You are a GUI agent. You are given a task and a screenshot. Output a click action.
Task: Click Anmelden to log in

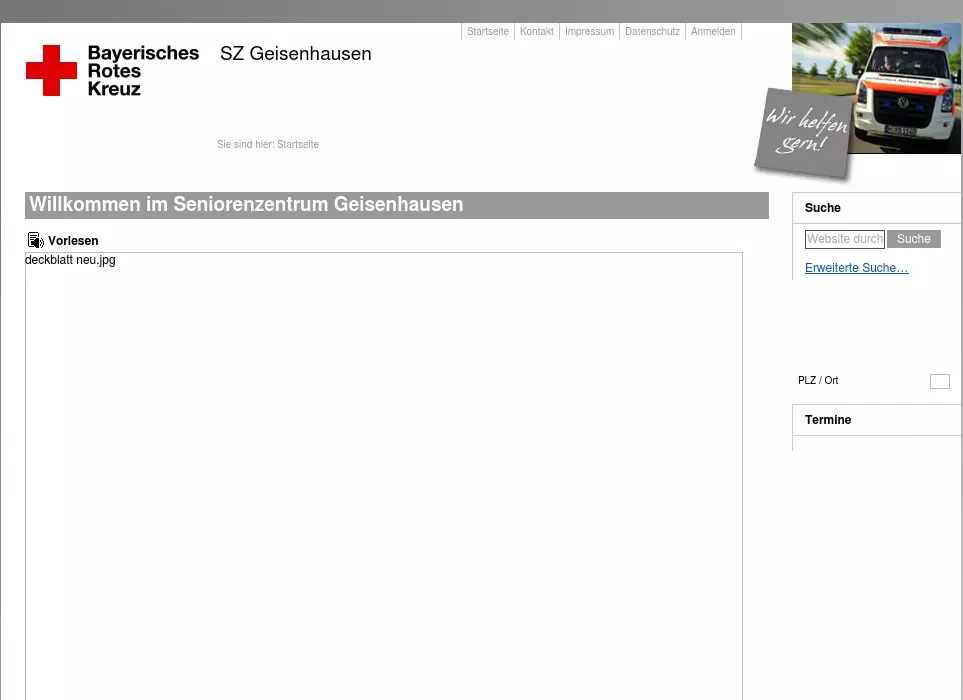[x=713, y=32]
